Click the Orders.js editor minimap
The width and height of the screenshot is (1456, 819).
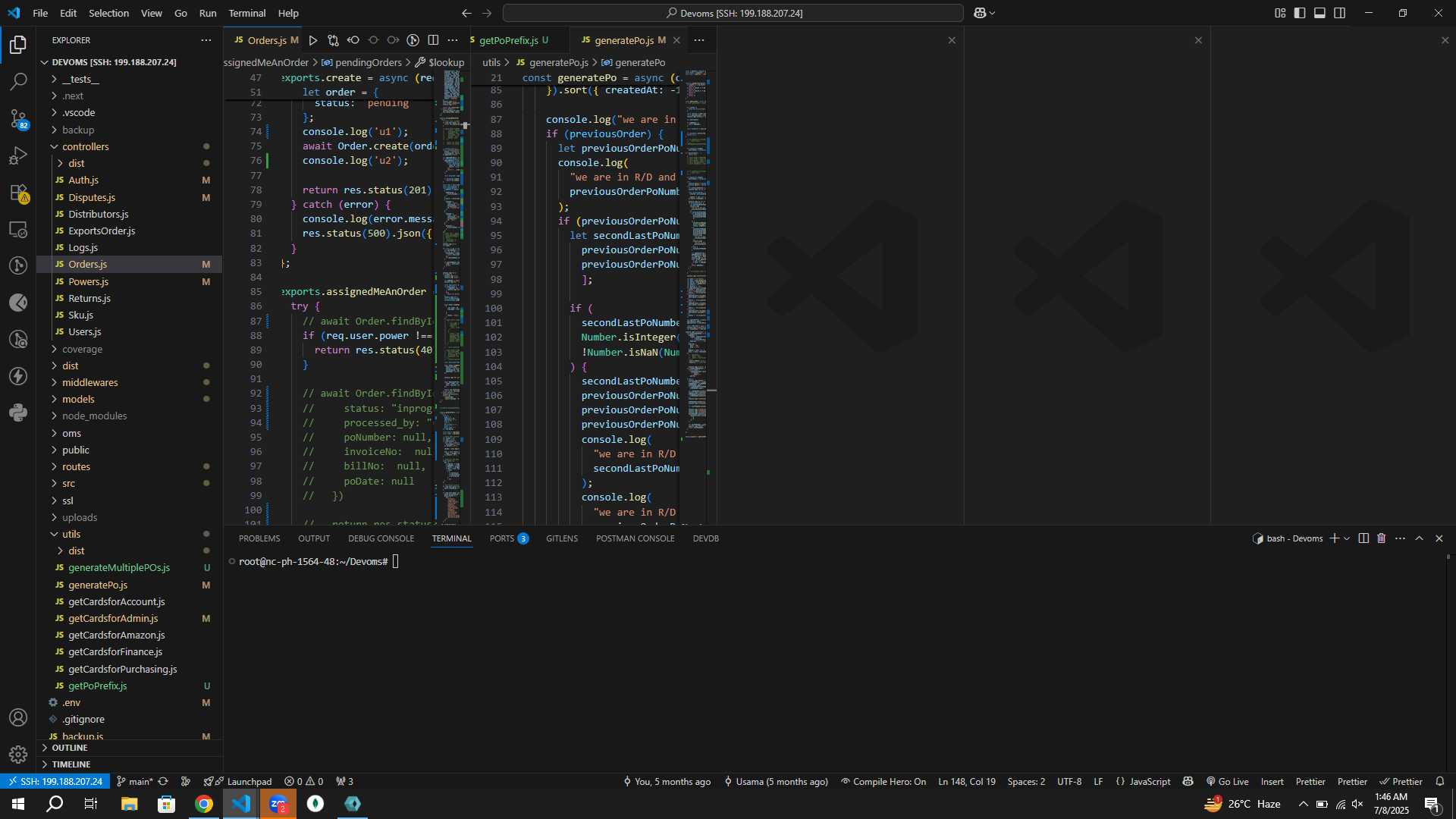(453, 296)
